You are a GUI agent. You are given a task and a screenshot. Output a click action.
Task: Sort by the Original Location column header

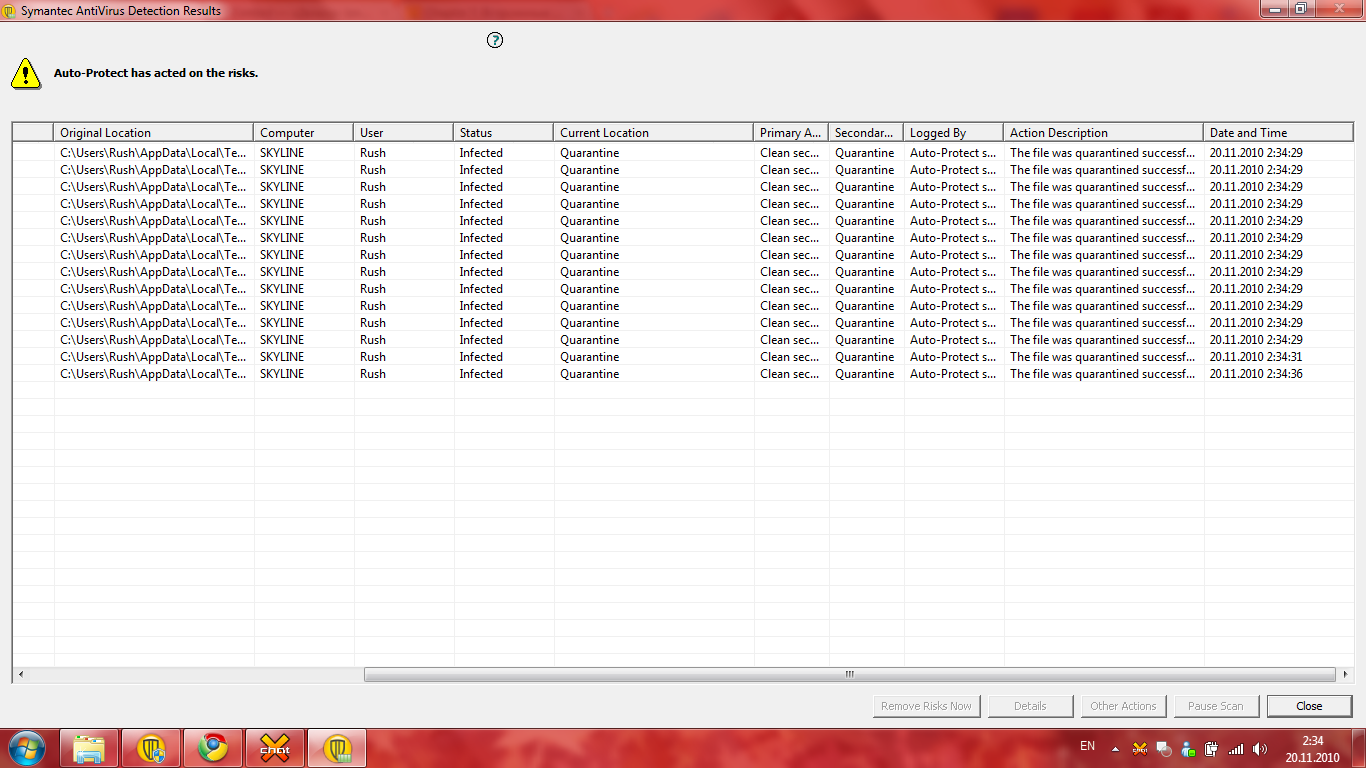click(x=154, y=132)
